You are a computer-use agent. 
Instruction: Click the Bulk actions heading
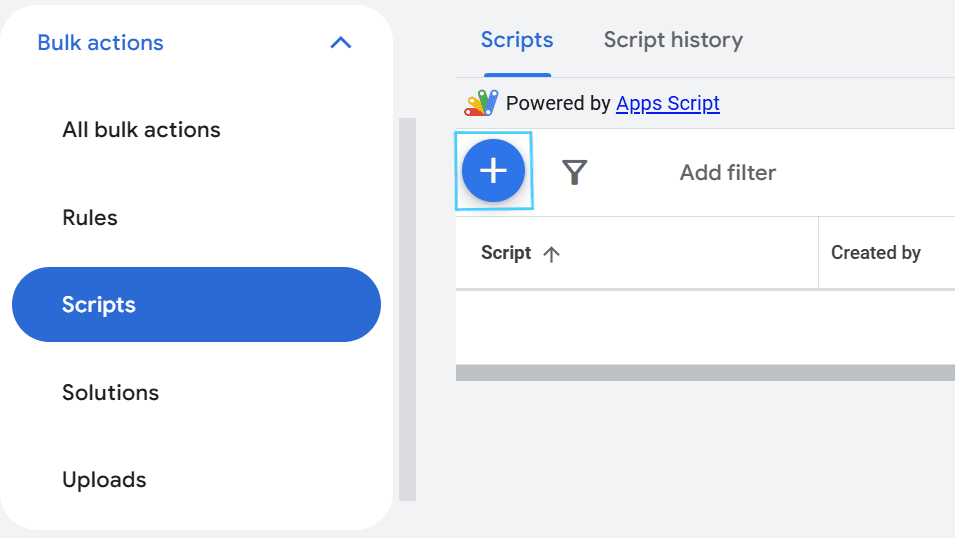(100, 43)
